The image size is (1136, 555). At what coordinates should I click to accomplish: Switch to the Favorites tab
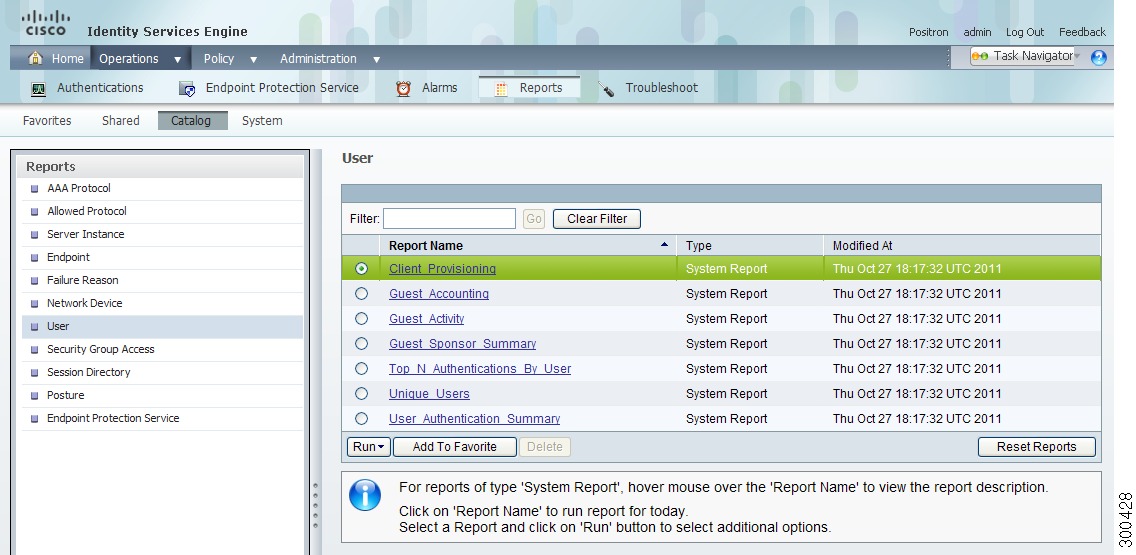coord(47,121)
